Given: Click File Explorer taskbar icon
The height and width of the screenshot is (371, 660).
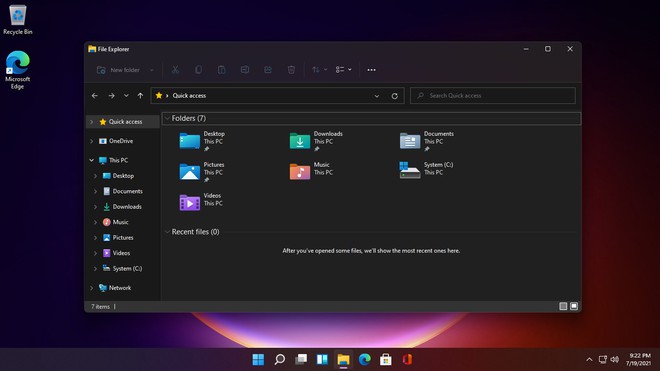Looking at the screenshot, I should tap(343, 360).
